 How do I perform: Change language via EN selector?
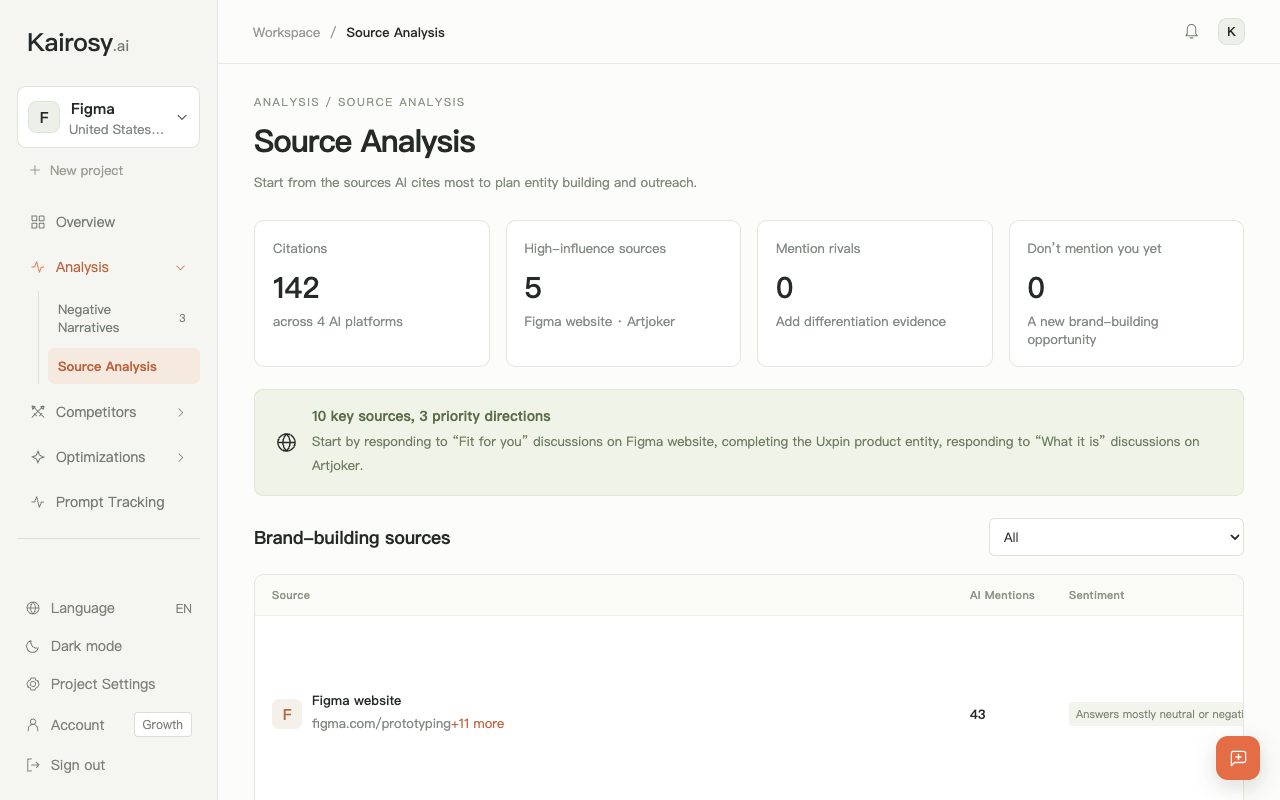click(x=183, y=608)
